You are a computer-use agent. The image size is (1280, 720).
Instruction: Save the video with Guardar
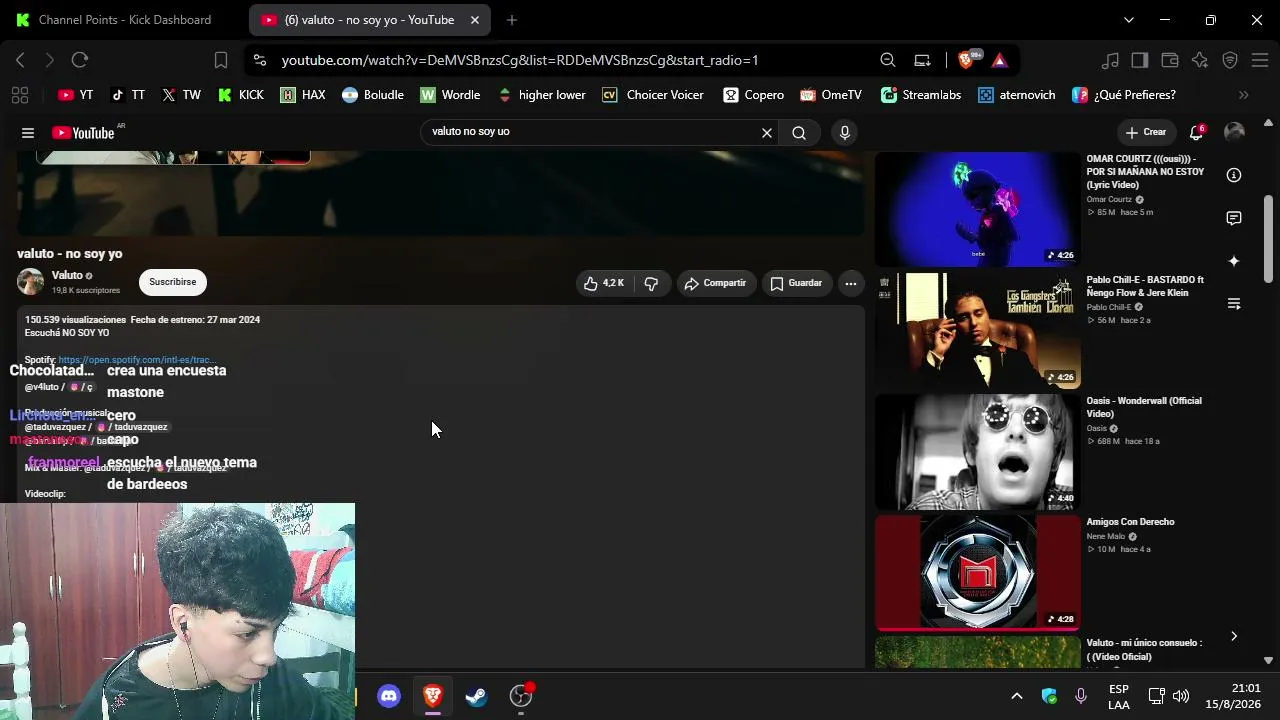(796, 283)
